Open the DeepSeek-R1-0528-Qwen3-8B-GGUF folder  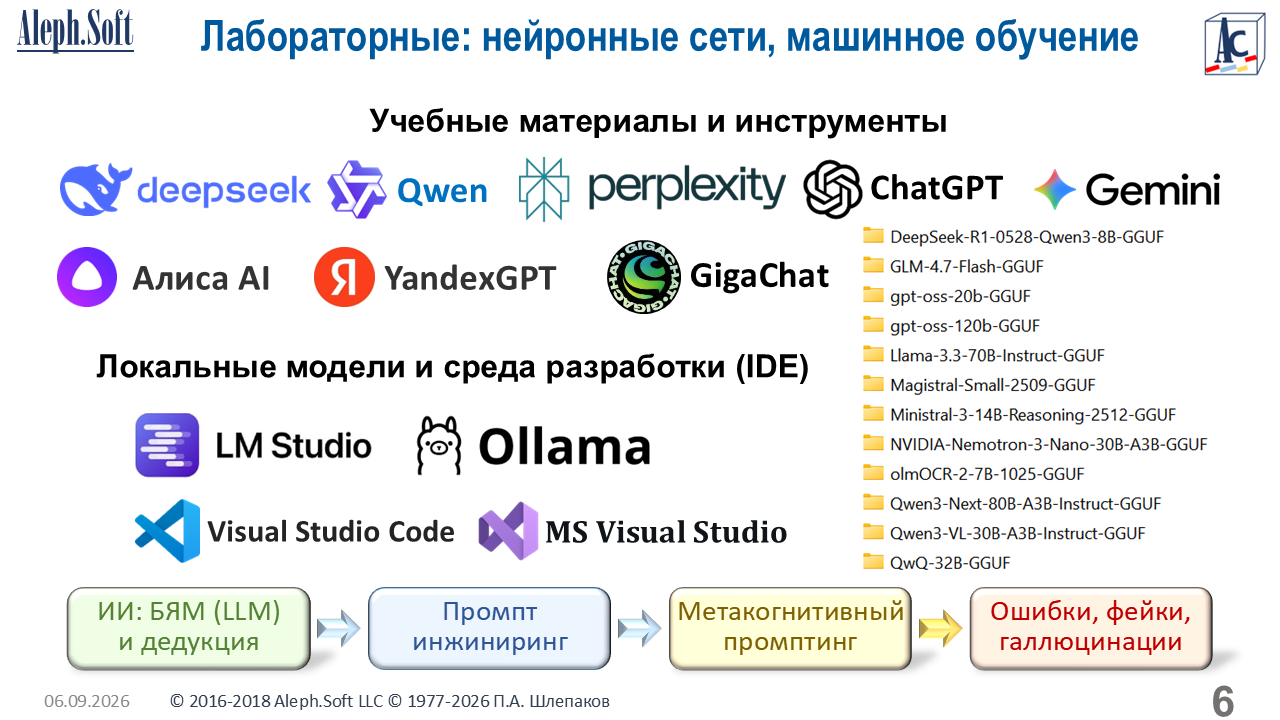(x=1013, y=237)
